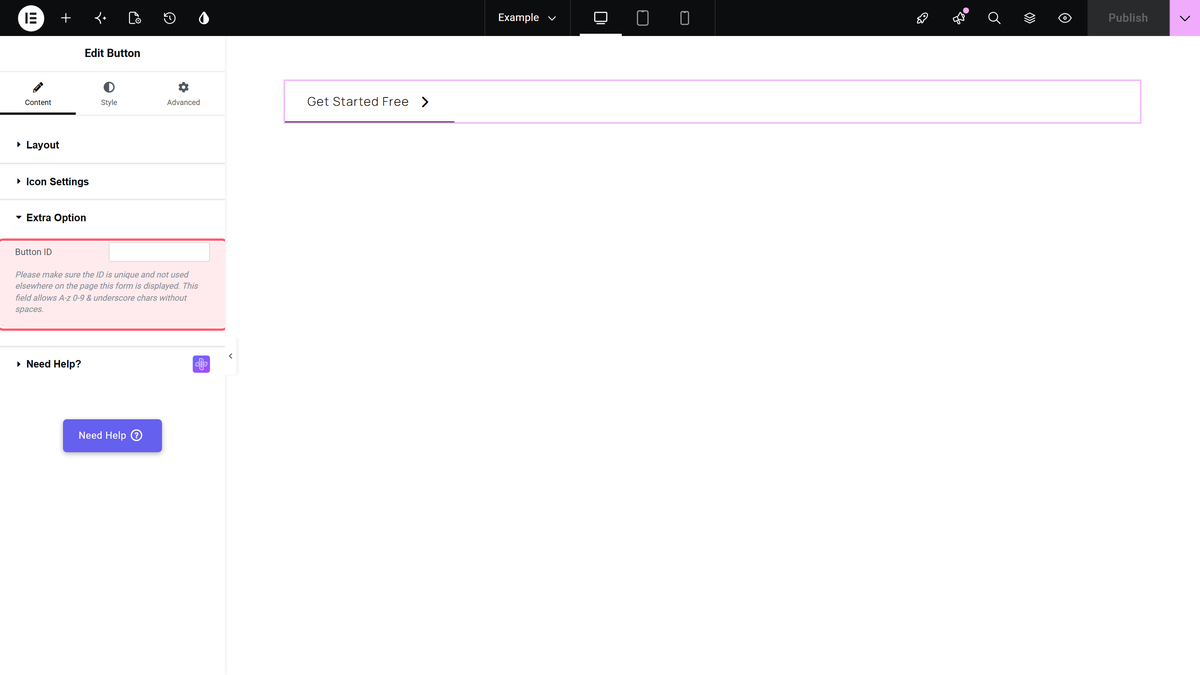Expand the Layout section
This screenshot has width=1200, height=675.
coord(112,145)
